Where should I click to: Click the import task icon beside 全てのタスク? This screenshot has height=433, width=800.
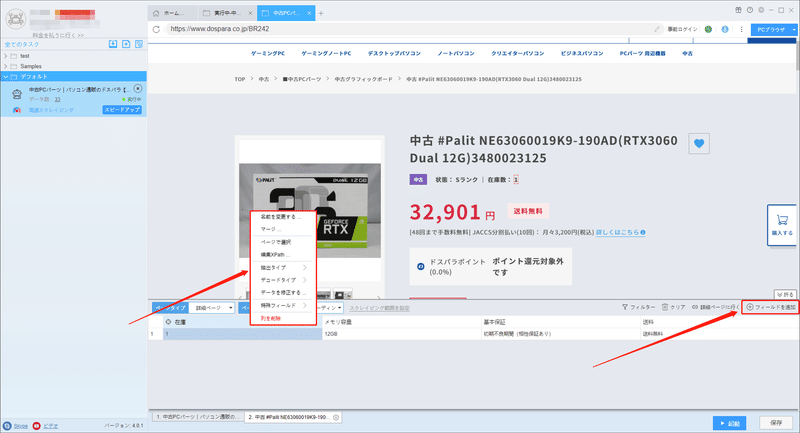(x=113, y=44)
